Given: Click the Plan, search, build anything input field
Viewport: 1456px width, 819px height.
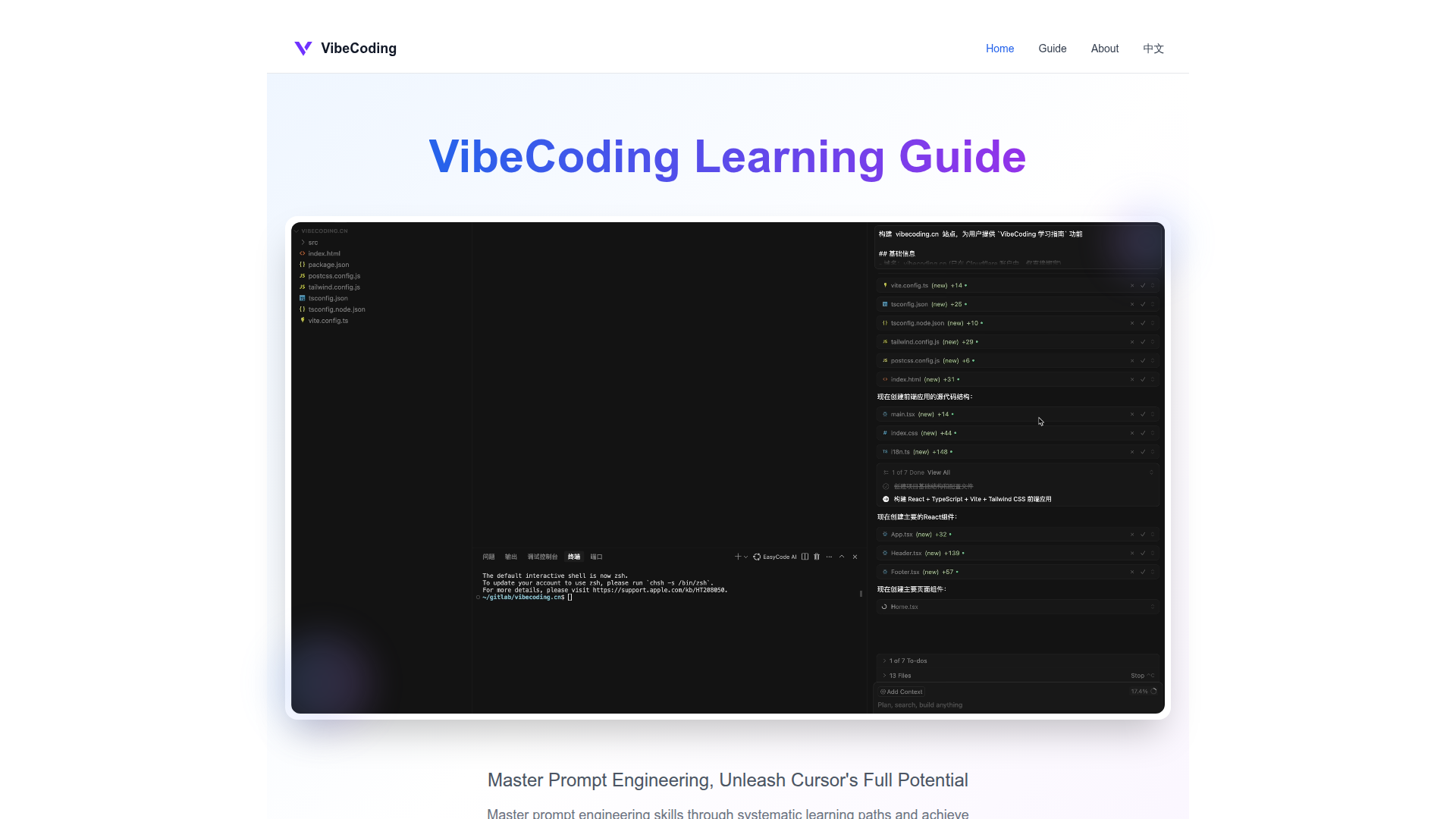Looking at the screenshot, I should coord(986,704).
